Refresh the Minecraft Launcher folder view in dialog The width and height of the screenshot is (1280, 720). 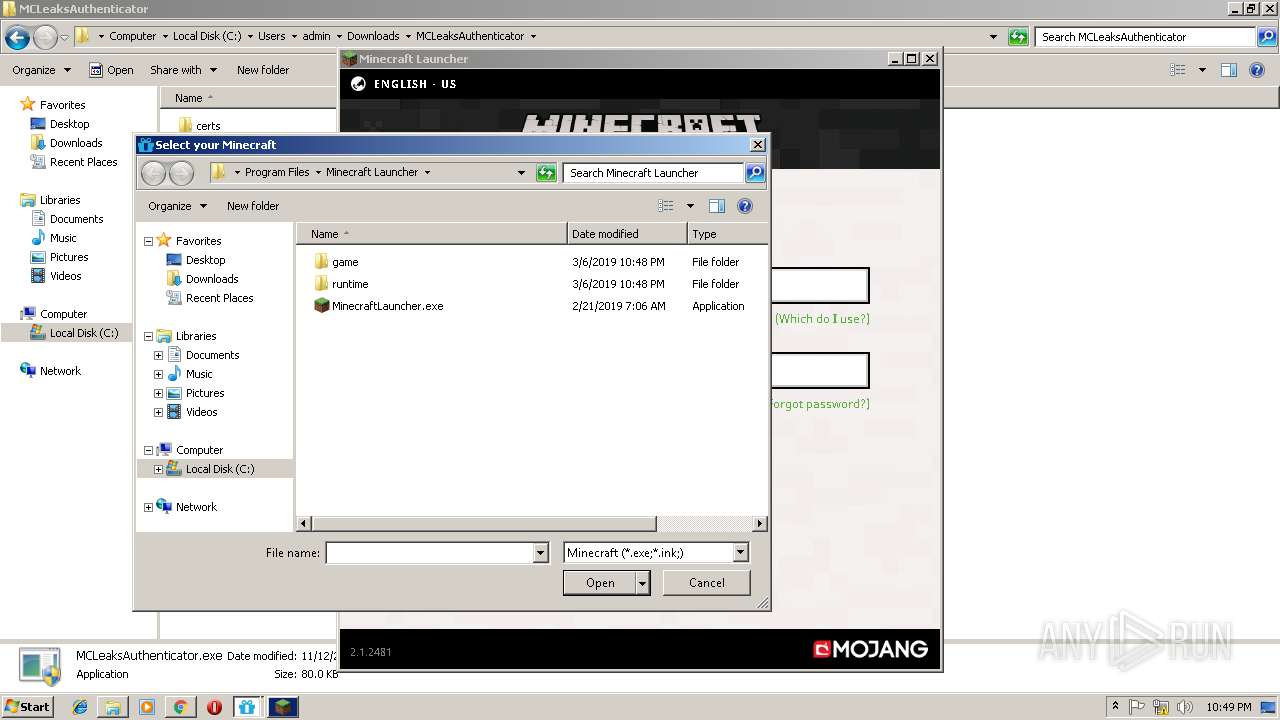coord(546,173)
